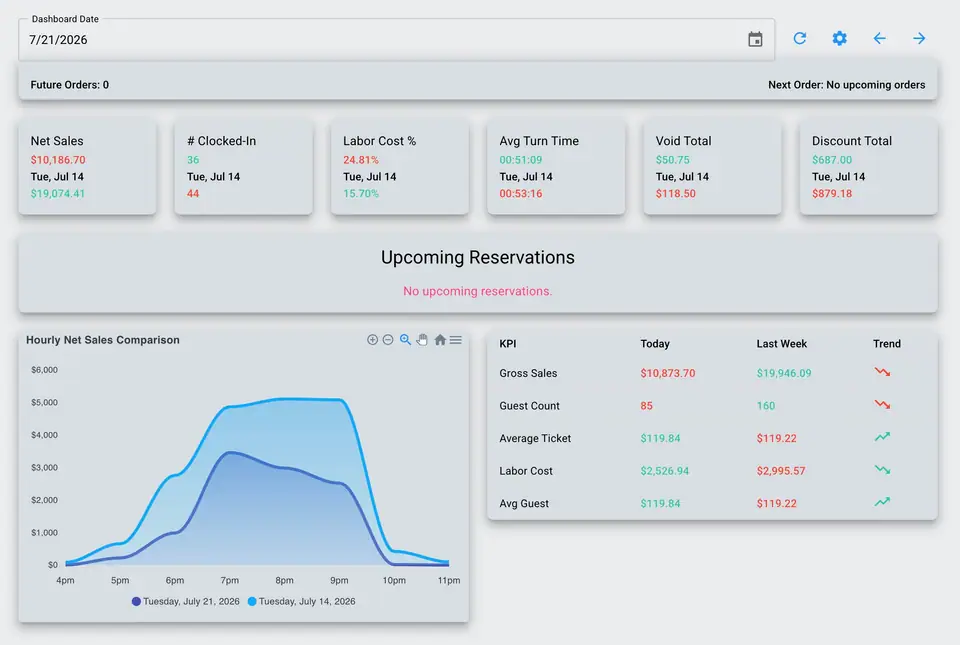Viewport: 960px width, 645px height.
Task: Click Discount Total value $687.00
Action: pos(832,160)
